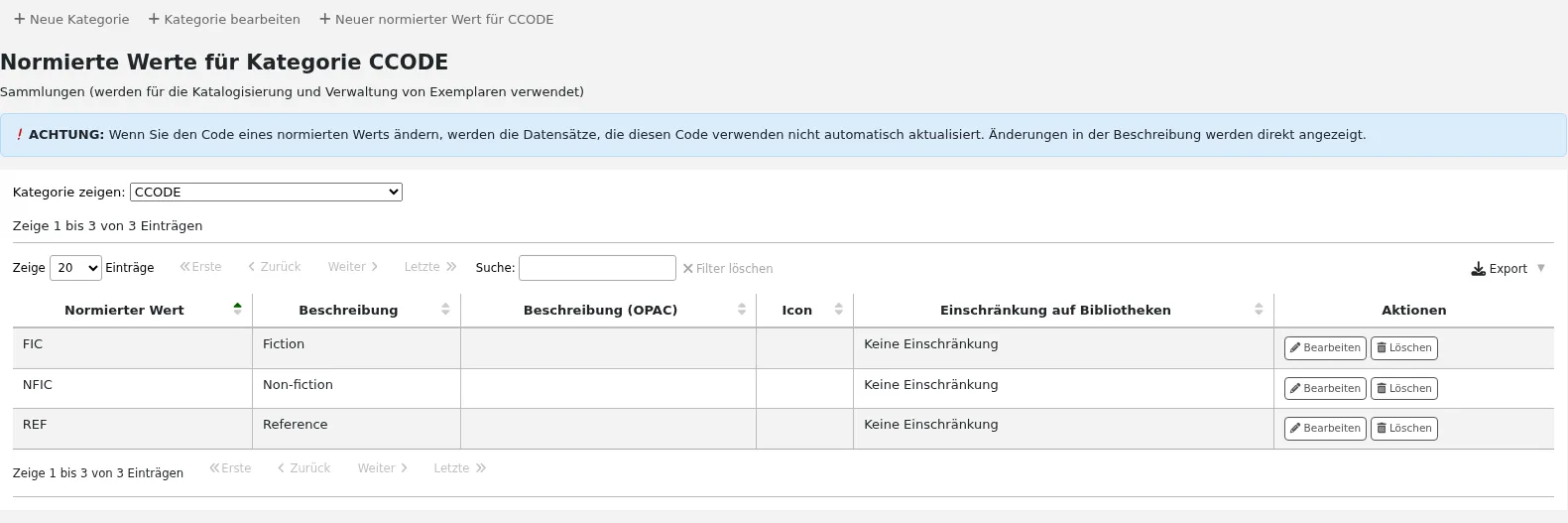The image size is (1568, 523).
Task: Open the 'Kategorie zeigen' CCODE dropdown
Action: click(x=266, y=193)
